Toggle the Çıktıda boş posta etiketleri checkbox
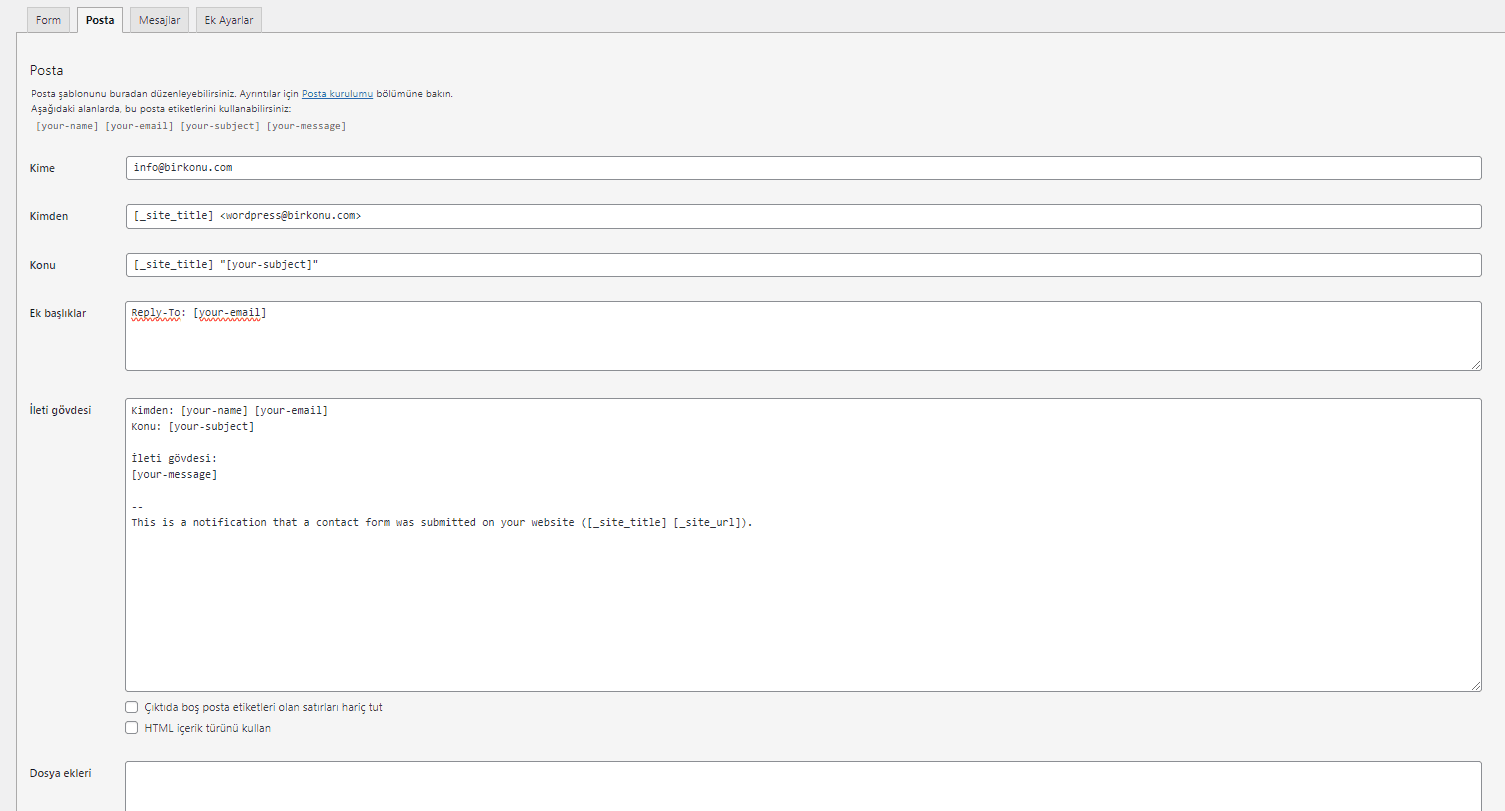 coord(131,706)
